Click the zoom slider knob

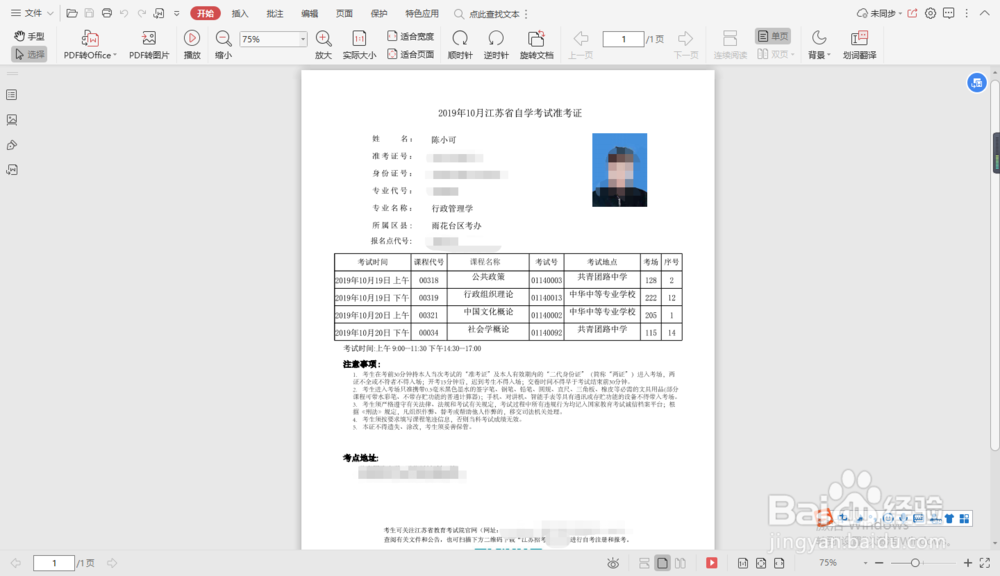(915, 563)
